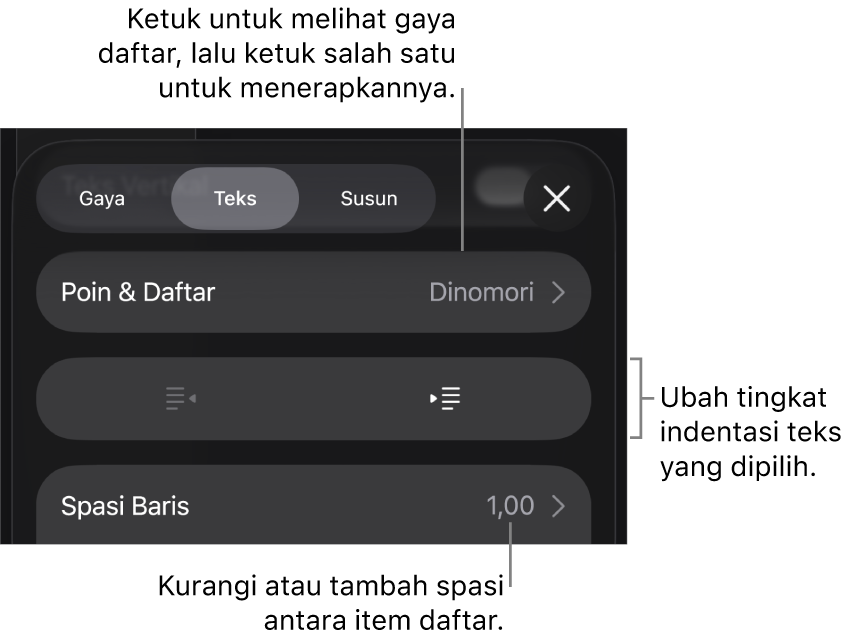Screen dimensions: 854x638
Task: Close the format panel with X
Action: (557, 198)
